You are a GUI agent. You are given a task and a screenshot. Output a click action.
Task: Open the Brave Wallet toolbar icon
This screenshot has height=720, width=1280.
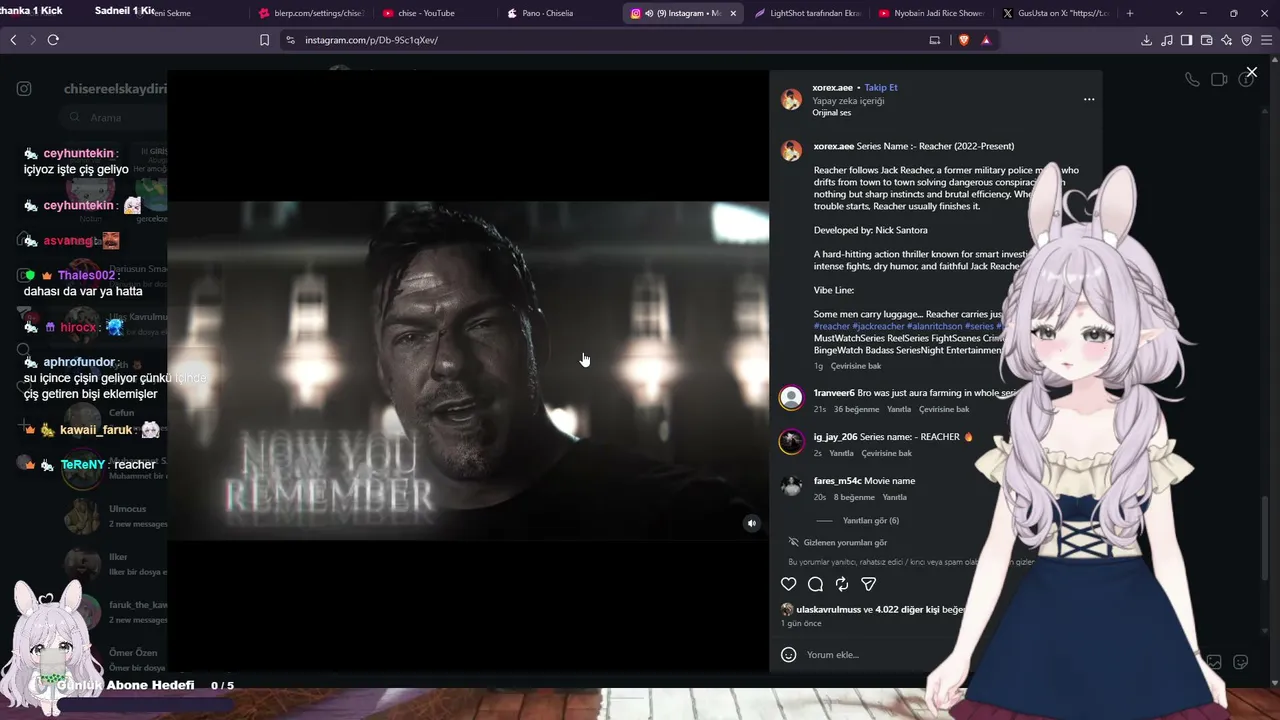point(1206,40)
